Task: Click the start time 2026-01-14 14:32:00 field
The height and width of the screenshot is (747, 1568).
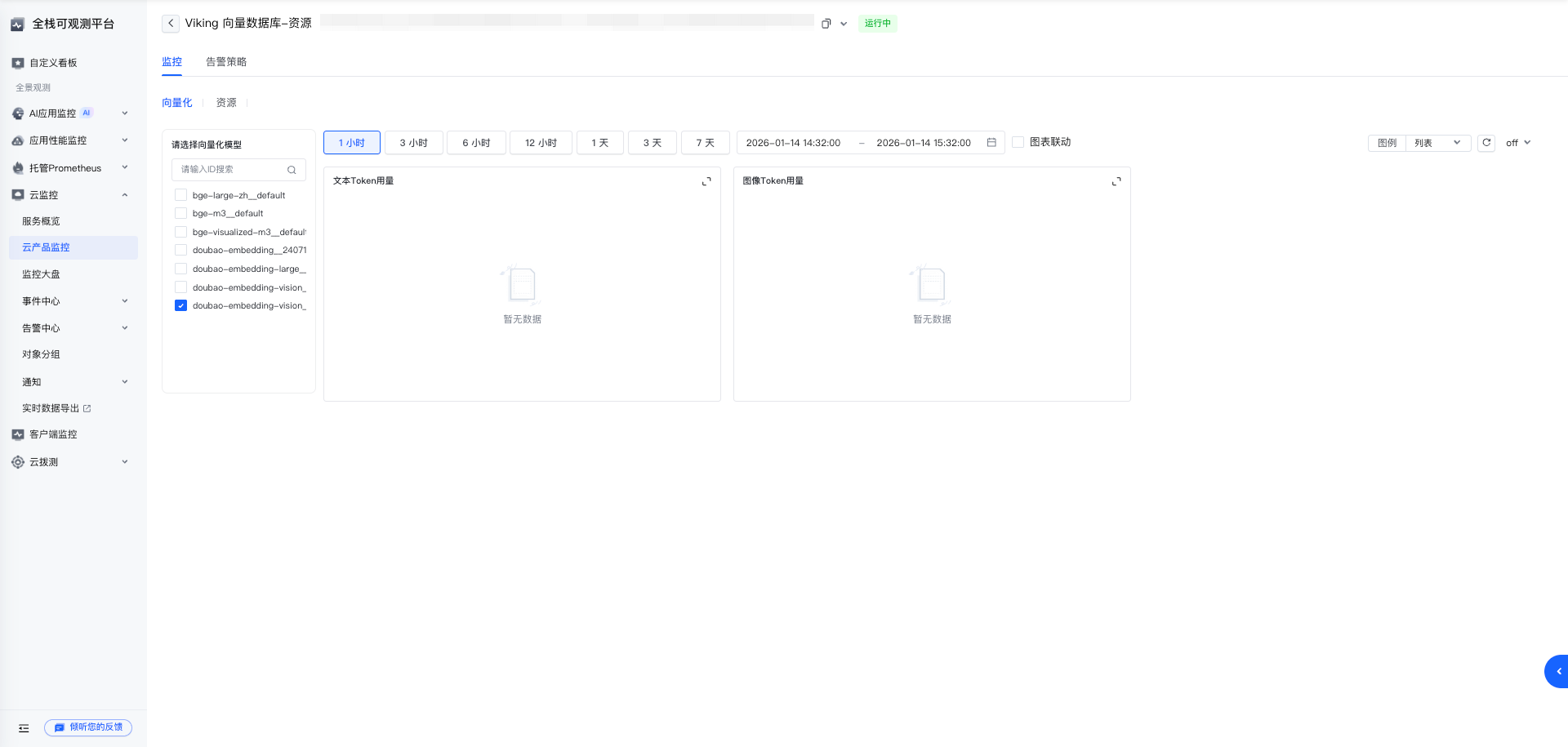Action: click(793, 143)
